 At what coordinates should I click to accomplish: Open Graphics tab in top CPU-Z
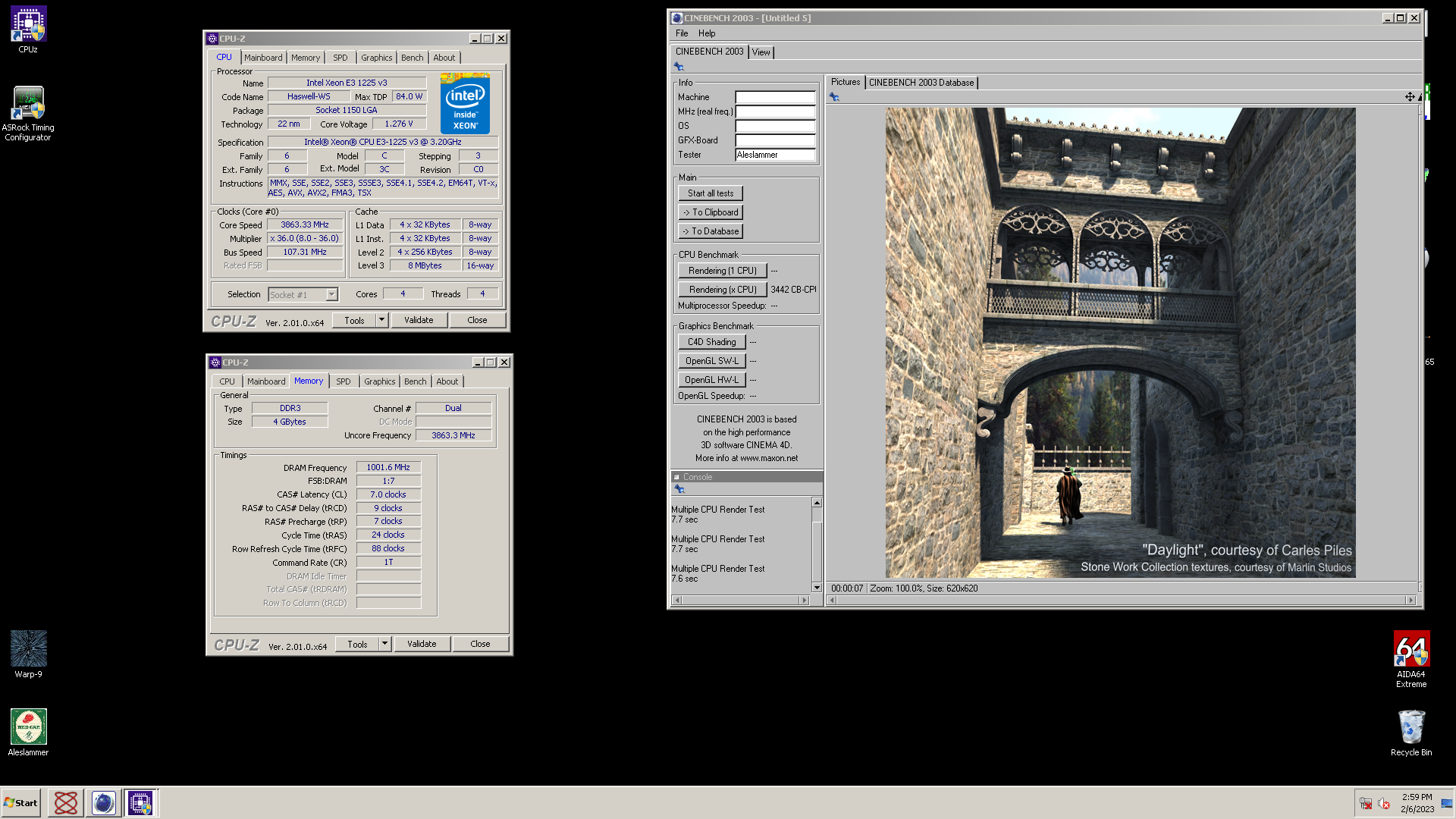(x=377, y=58)
